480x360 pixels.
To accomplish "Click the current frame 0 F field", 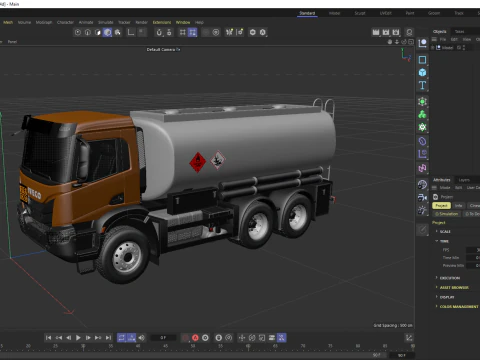I will tap(163, 338).
